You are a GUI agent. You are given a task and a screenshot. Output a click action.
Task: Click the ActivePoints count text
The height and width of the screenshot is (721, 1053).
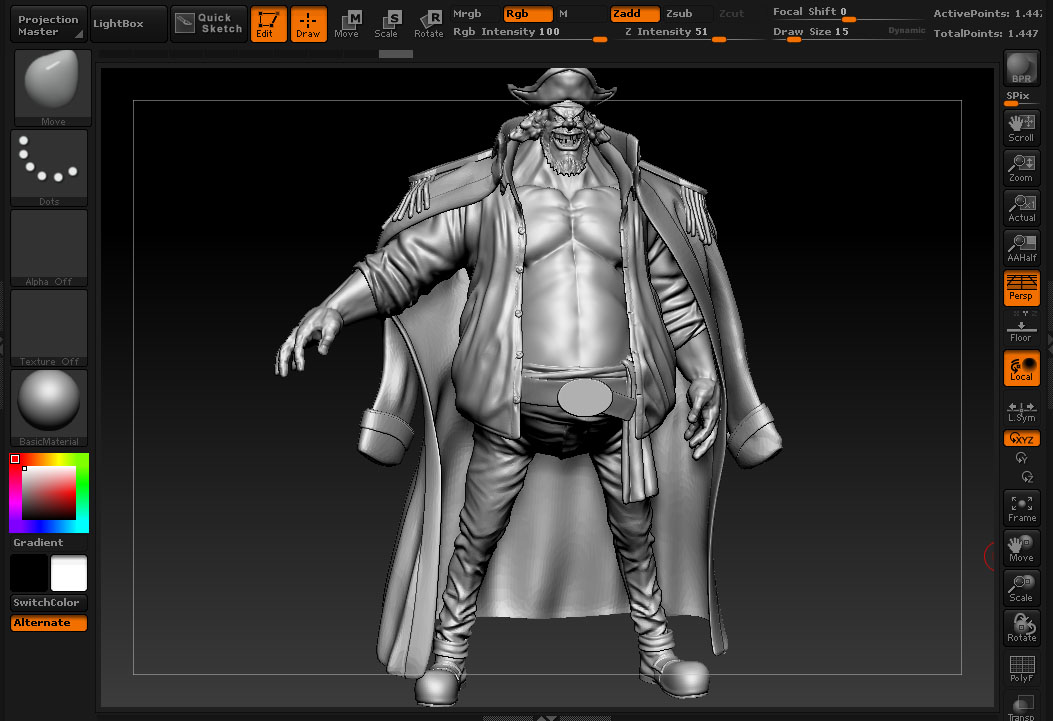click(987, 13)
